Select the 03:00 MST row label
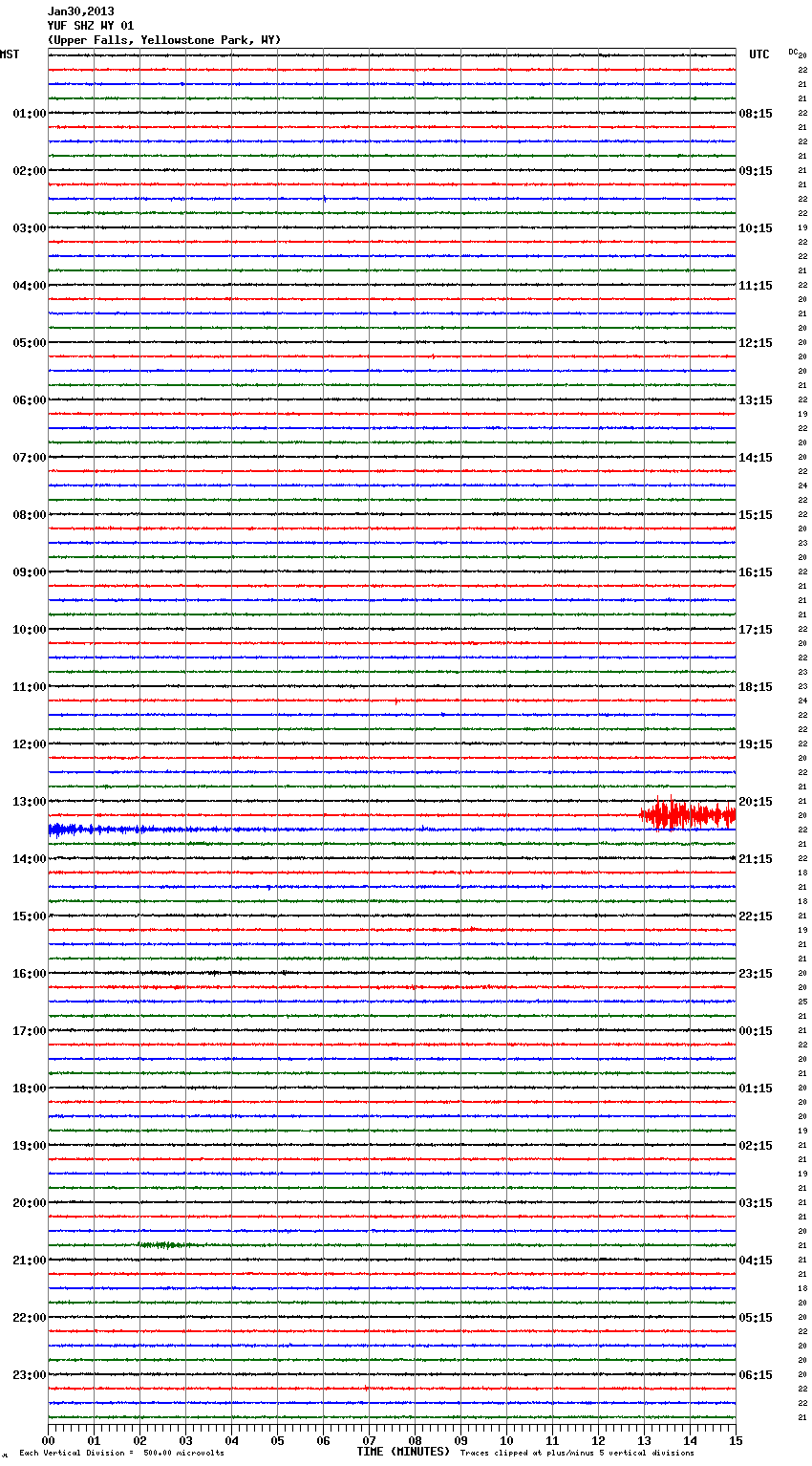812x1466 pixels. pos(30,228)
